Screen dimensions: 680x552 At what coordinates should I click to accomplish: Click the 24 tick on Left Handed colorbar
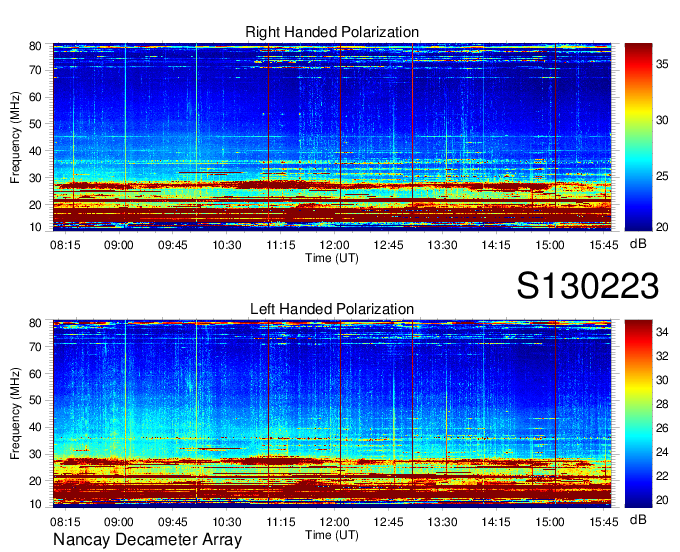point(662,452)
